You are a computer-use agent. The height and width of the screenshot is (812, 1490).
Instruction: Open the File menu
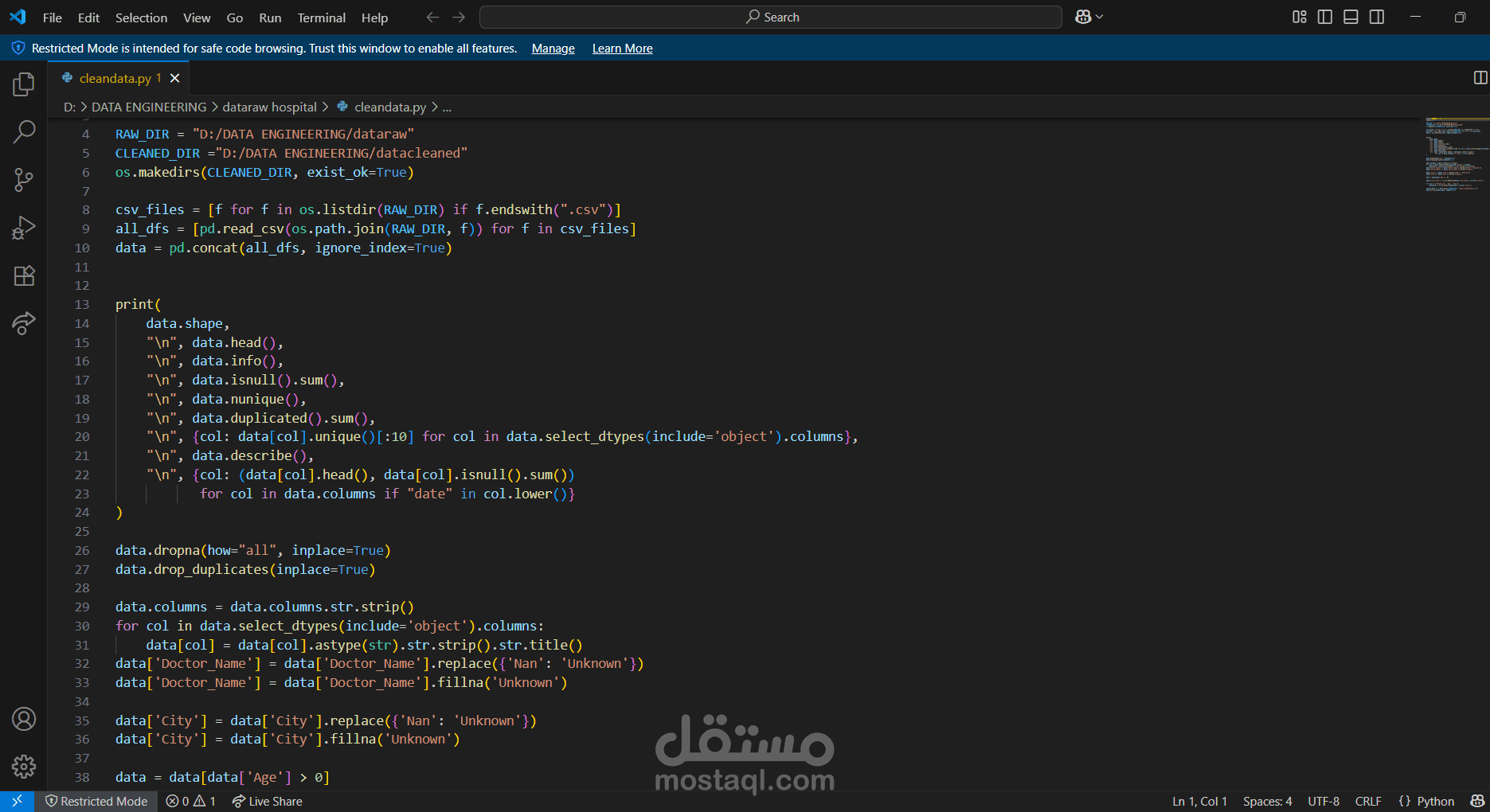(x=53, y=18)
